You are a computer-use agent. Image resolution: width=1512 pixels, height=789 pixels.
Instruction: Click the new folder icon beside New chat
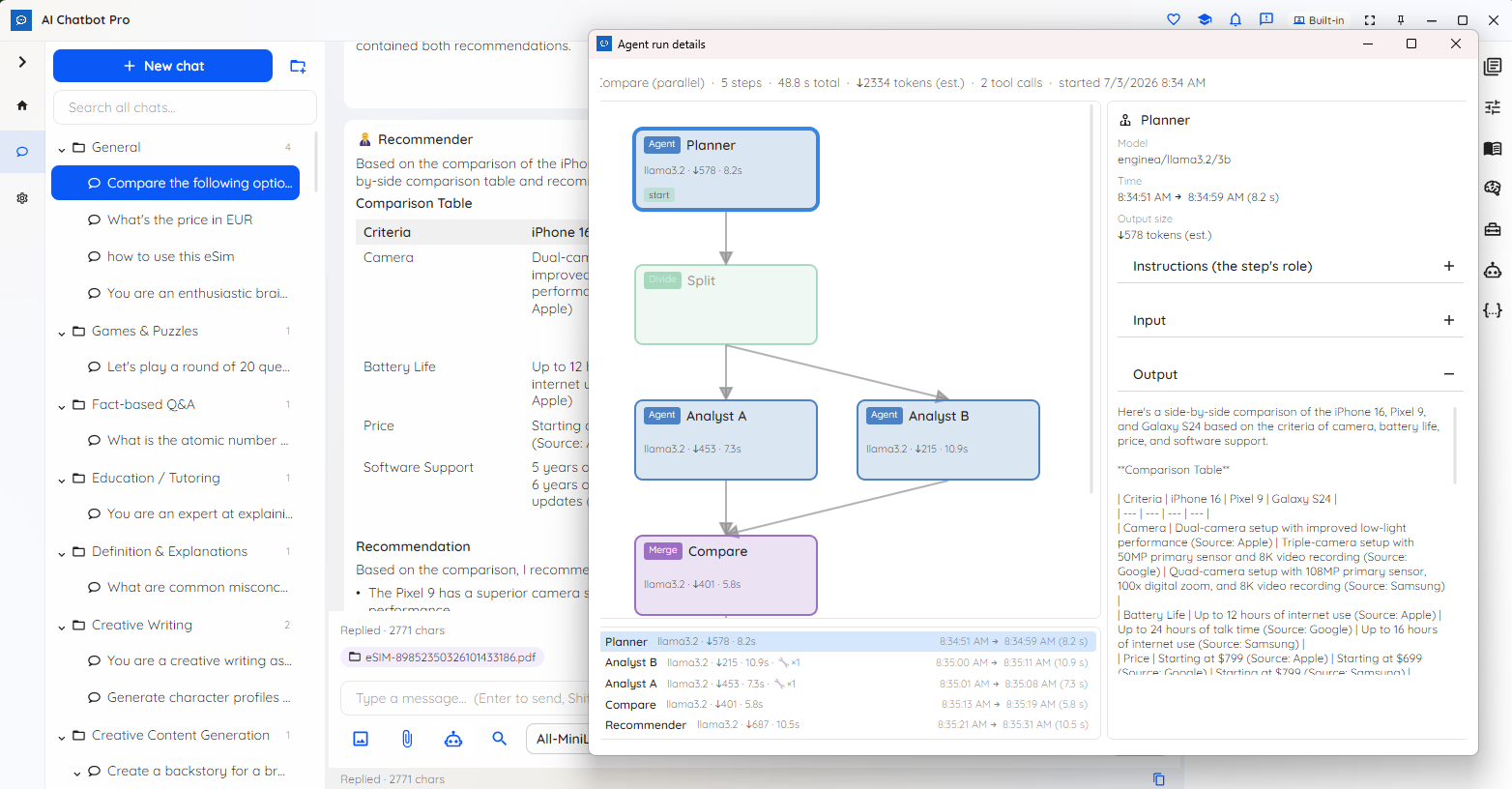[298, 66]
